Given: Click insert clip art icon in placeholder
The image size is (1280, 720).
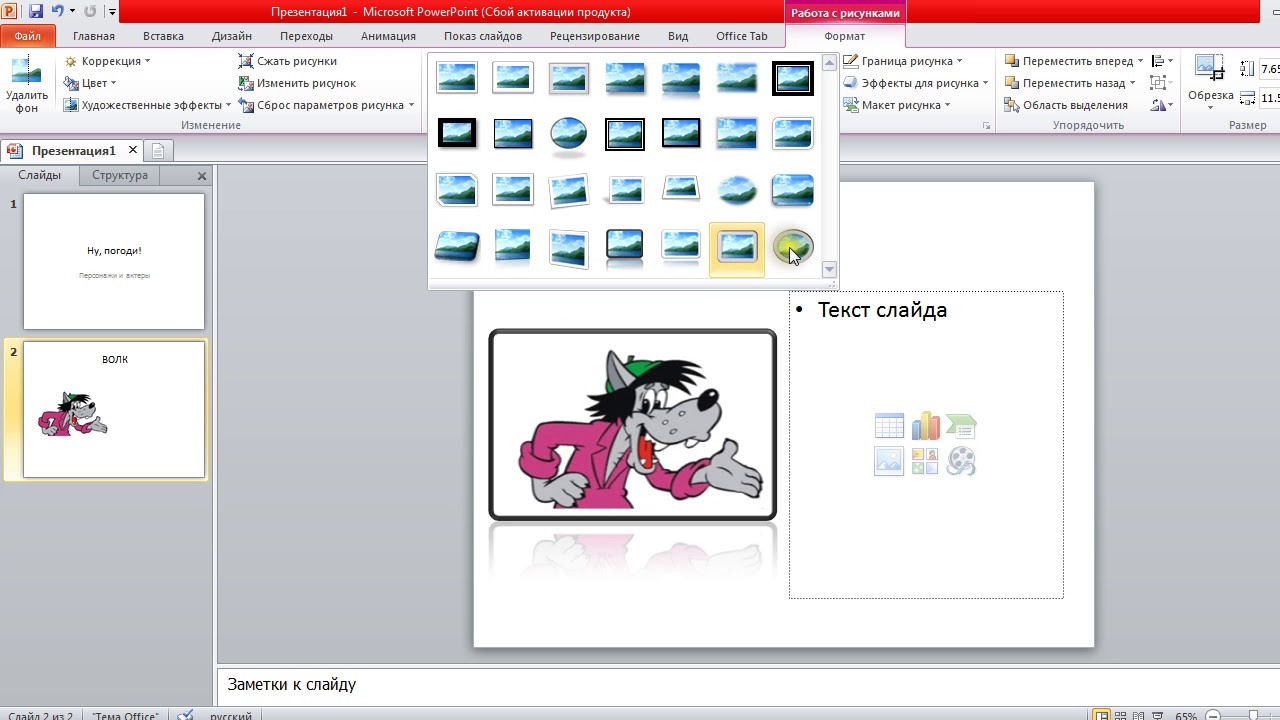Looking at the screenshot, I should tap(925, 461).
